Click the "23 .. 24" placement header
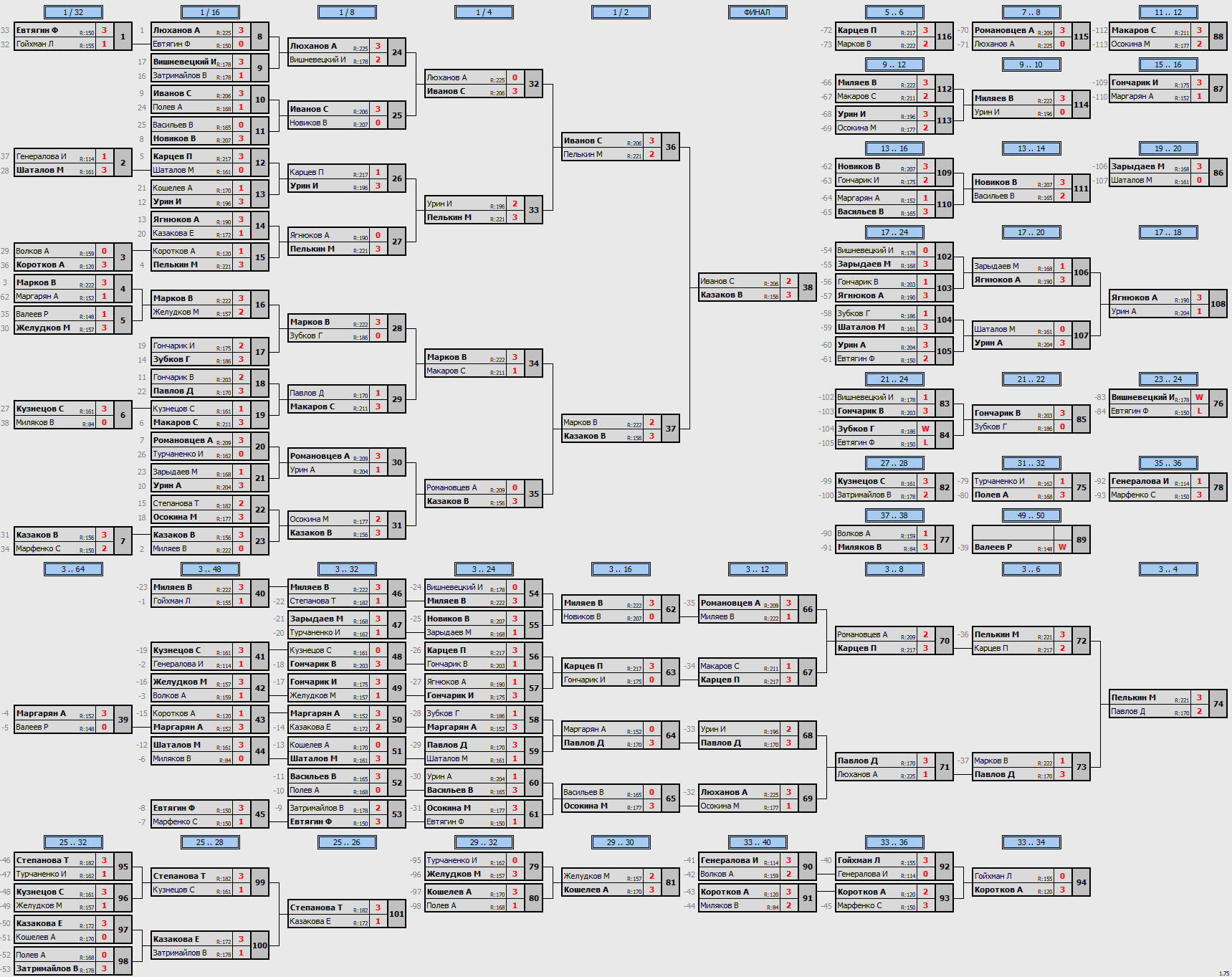This screenshot has width=1232, height=977. click(1168, 379)
